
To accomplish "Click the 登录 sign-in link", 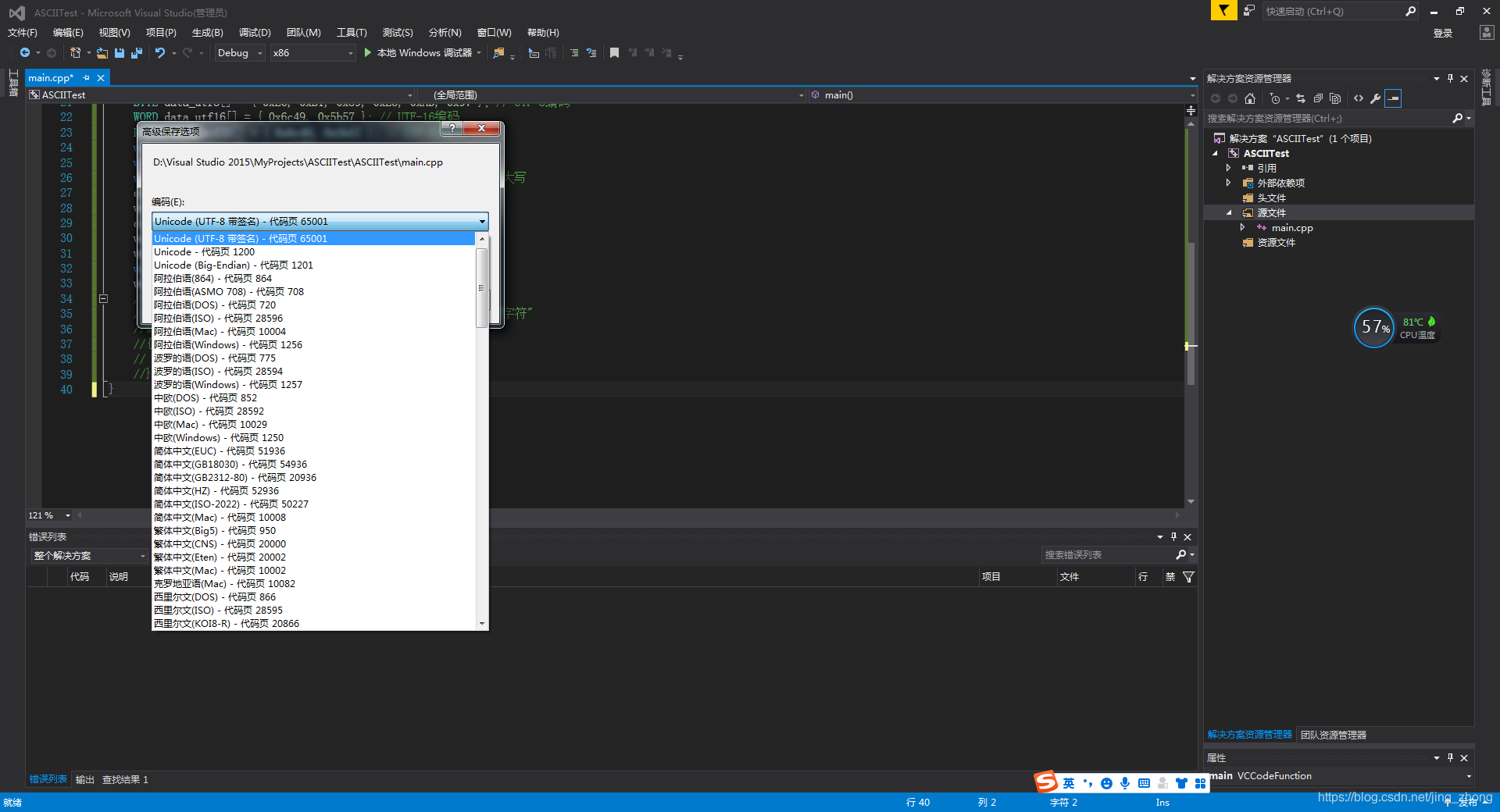I will click(x=1443, y=33).
